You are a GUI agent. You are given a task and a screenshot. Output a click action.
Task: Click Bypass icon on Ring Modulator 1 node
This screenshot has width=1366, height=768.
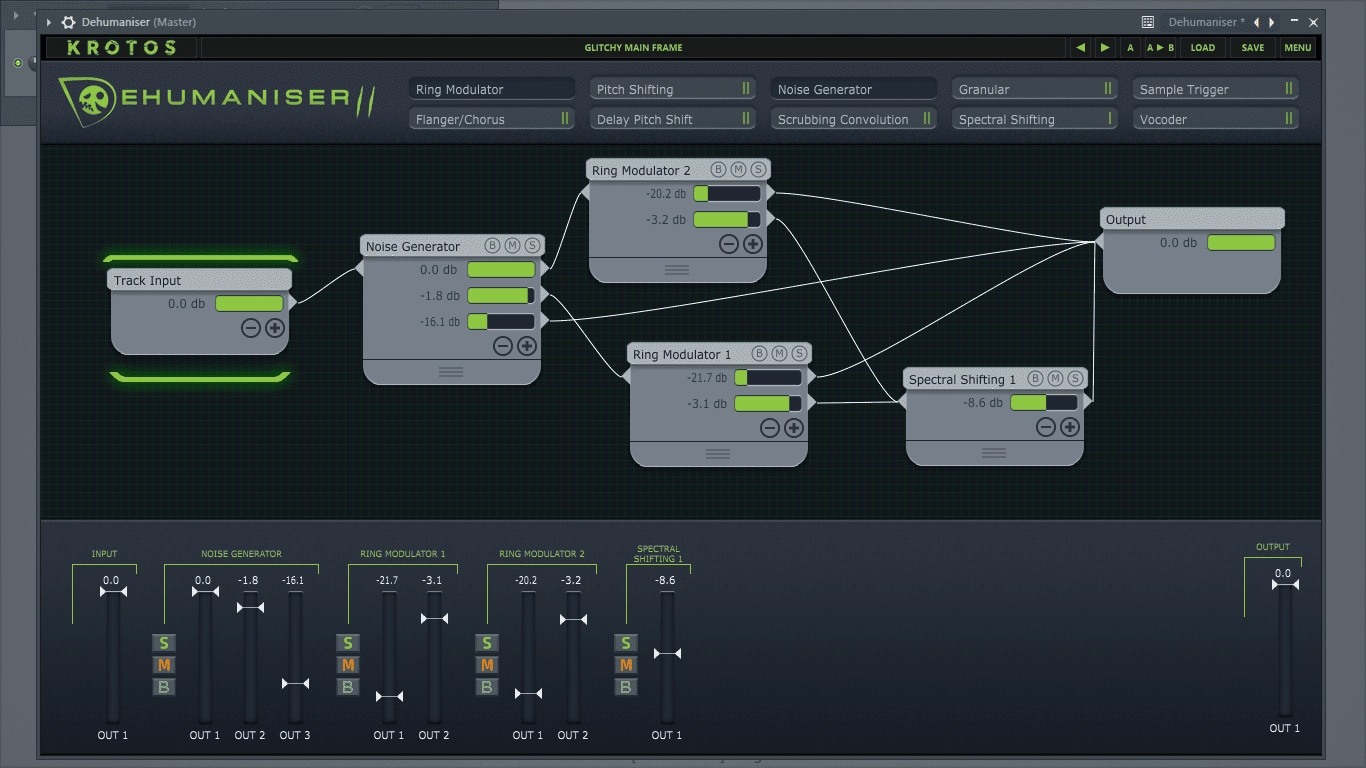tap(759, 354)
